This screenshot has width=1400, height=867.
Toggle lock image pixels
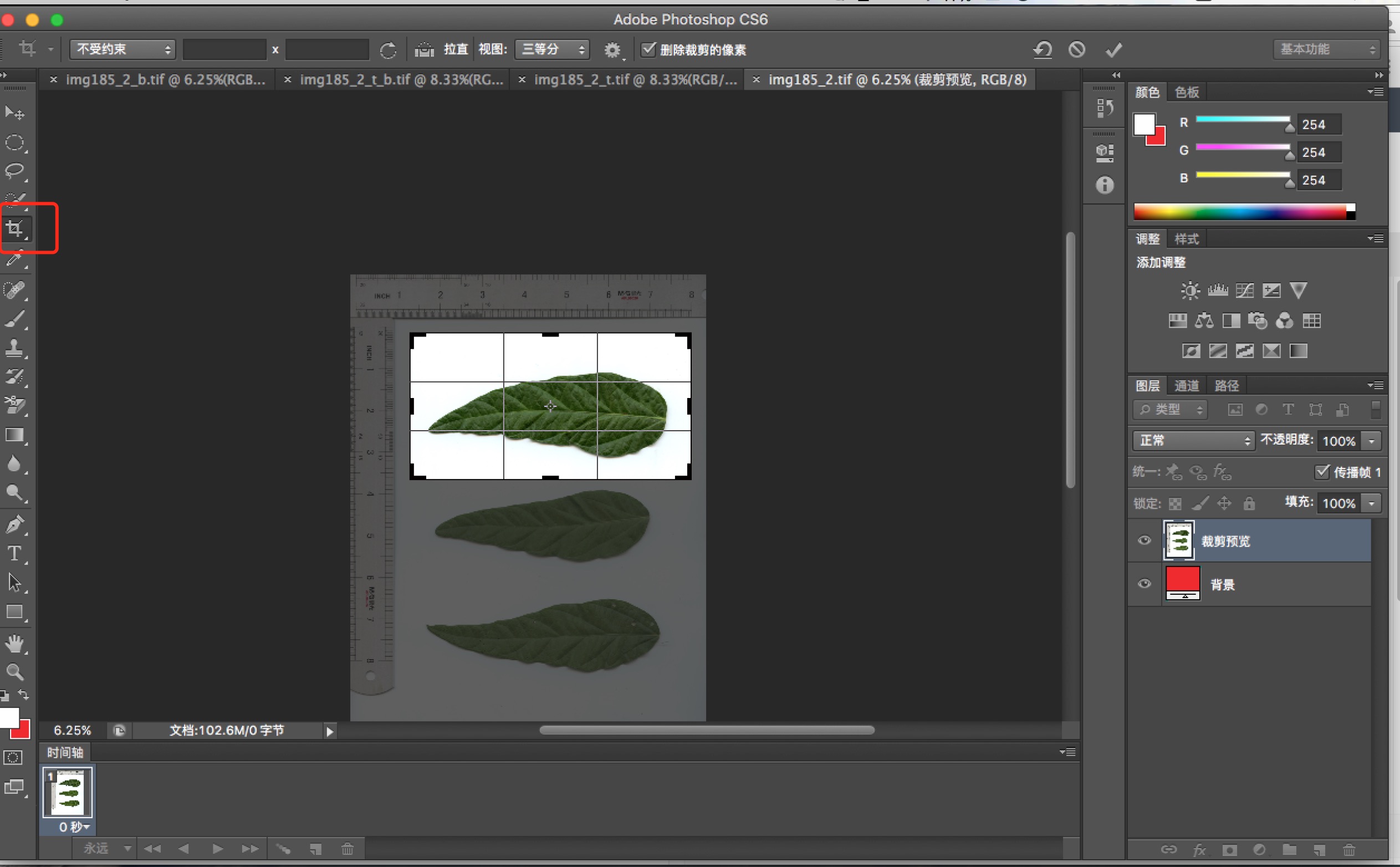tap(1200, 503)
